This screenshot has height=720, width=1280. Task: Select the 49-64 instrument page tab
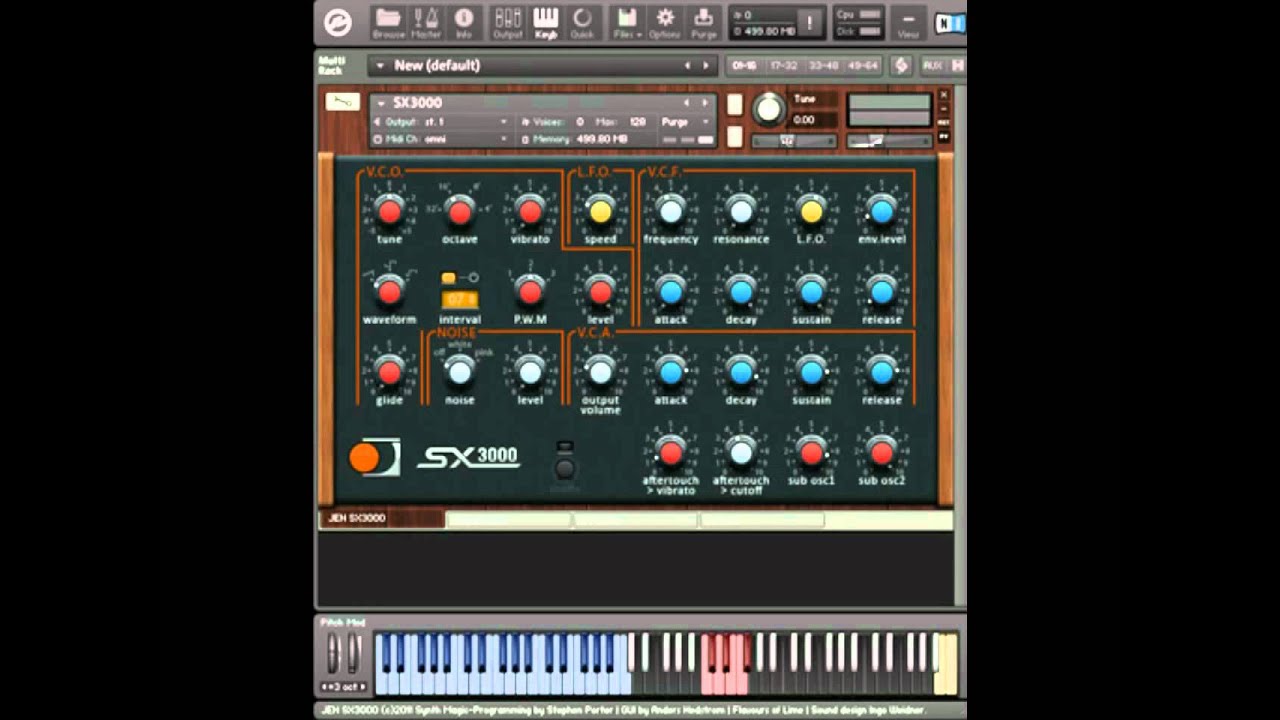coord(862,66)
